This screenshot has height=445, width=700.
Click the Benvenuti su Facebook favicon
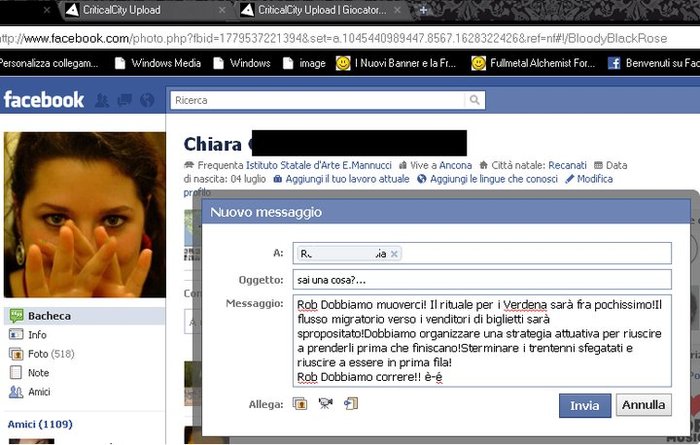614,63
